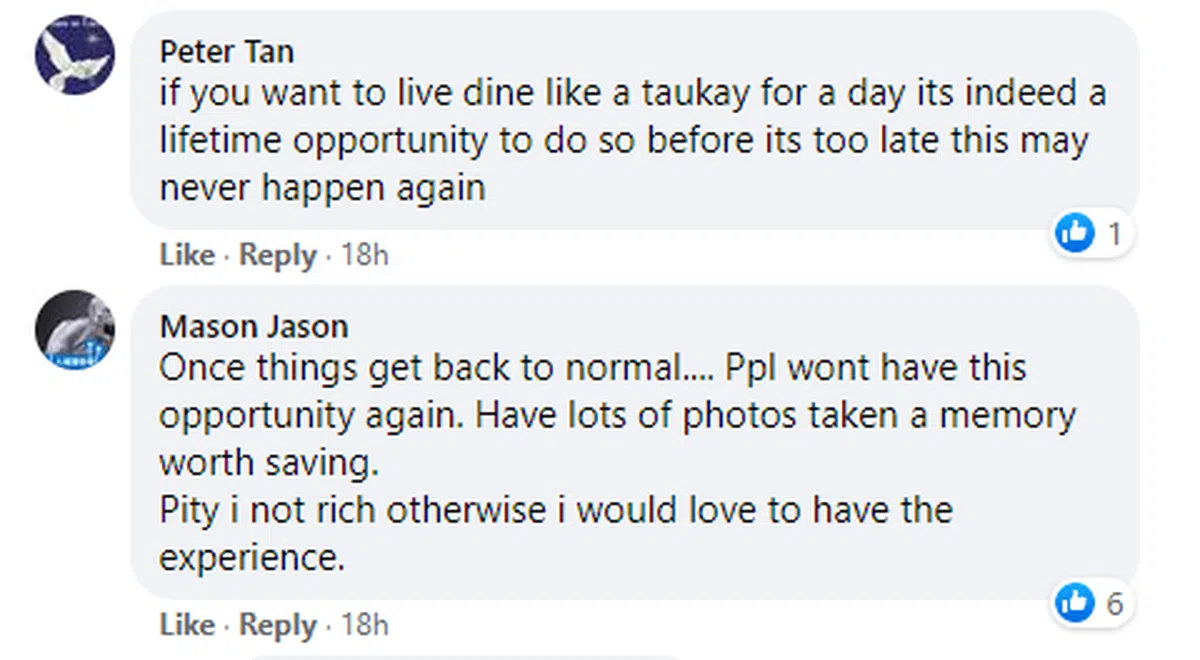Click "never happen again" text in Peter Tan's comment
Screen dimensions: 1200x660
click(x=322, y=187)
